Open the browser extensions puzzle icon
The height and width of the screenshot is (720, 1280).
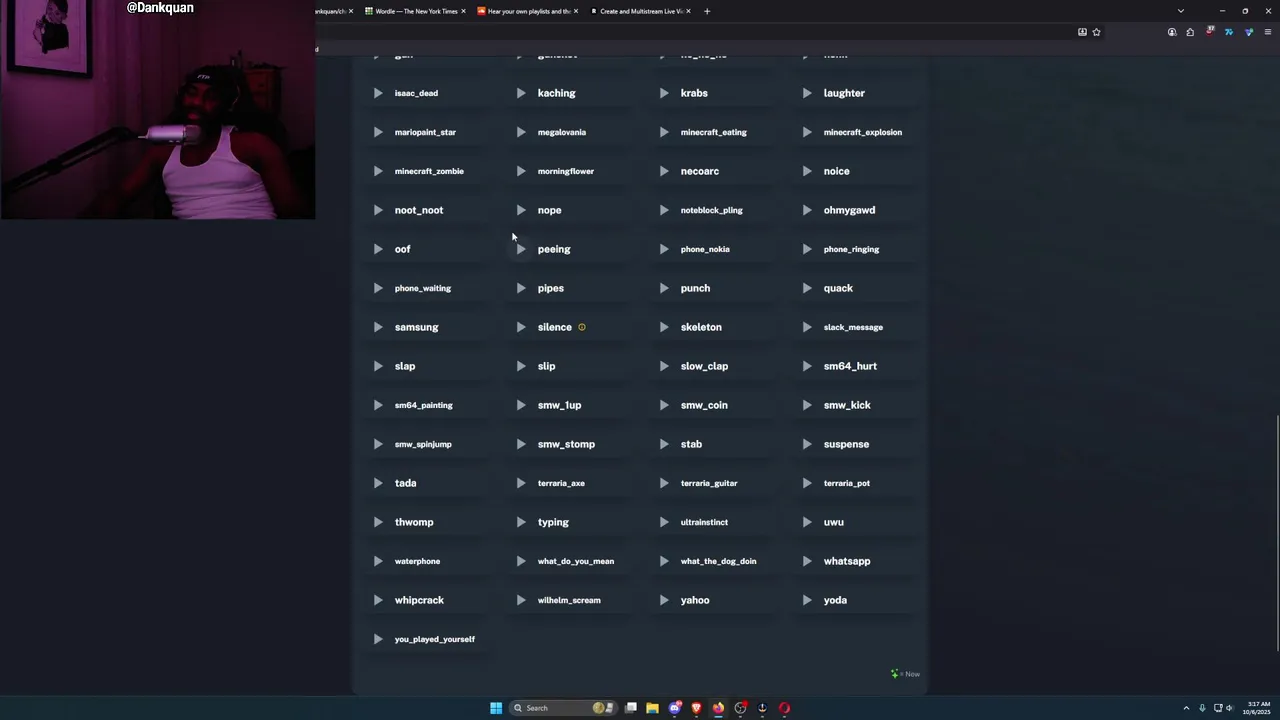[1190, 32]
